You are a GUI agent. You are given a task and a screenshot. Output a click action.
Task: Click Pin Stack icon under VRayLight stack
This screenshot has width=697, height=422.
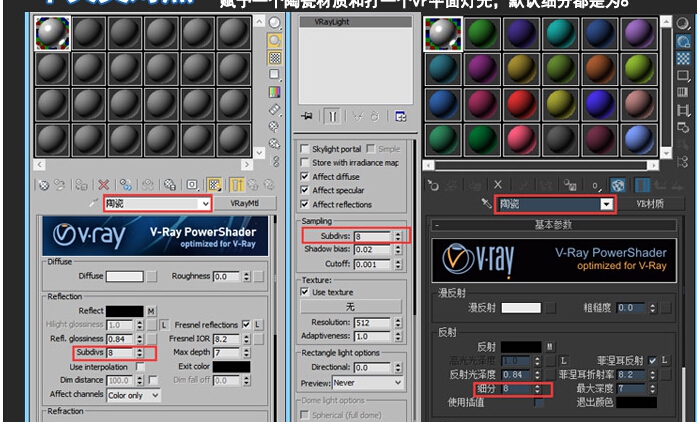(307, 116)
